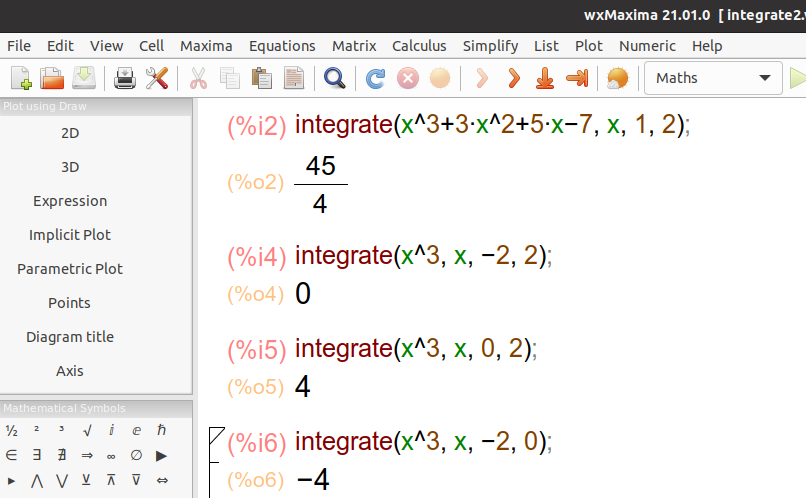Open a document using the folder icon
The width and height of the screenshot is (806, 498).
[52, 78]
